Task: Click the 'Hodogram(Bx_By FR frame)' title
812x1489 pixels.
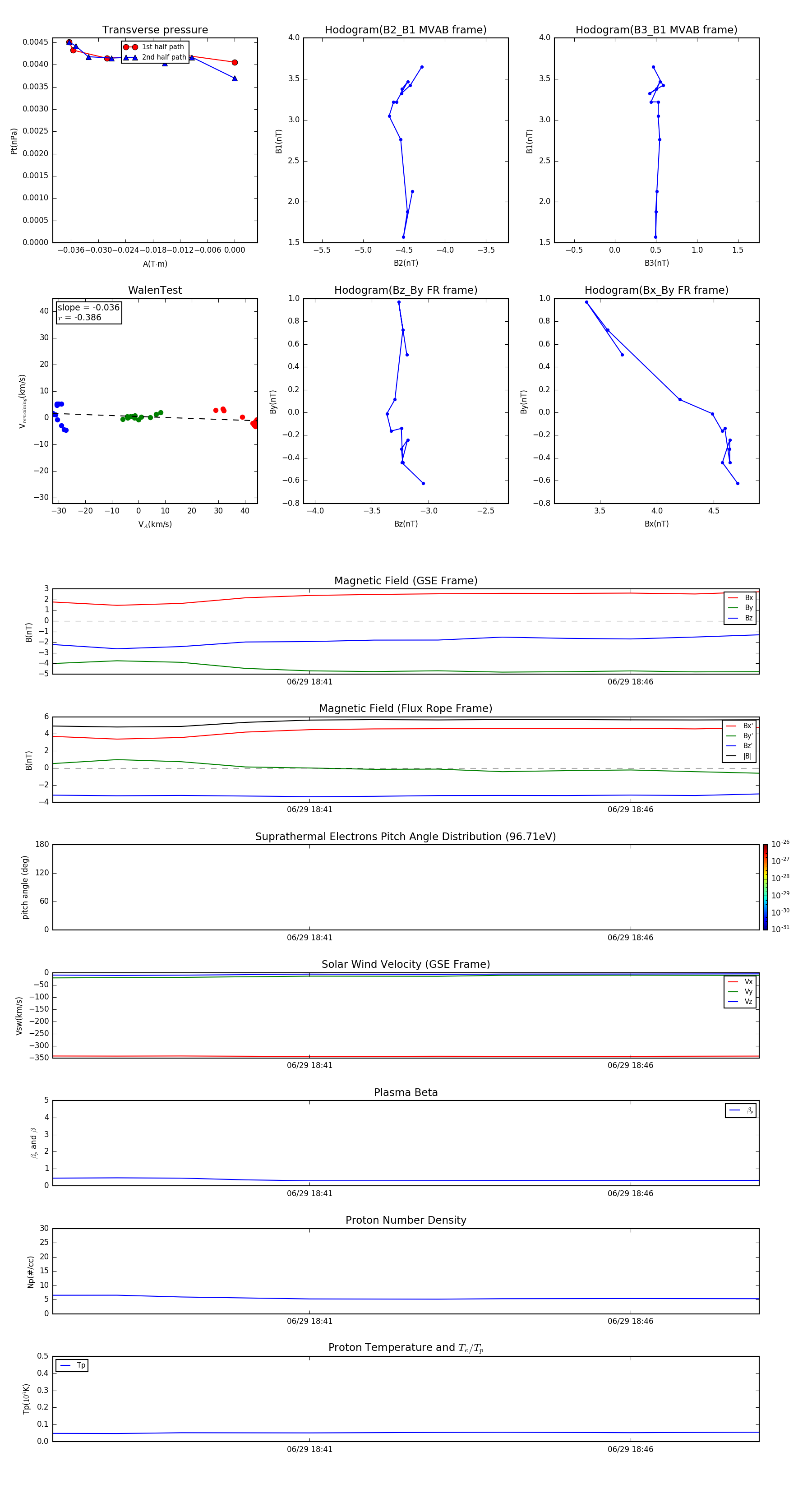Action: (656, 290)
